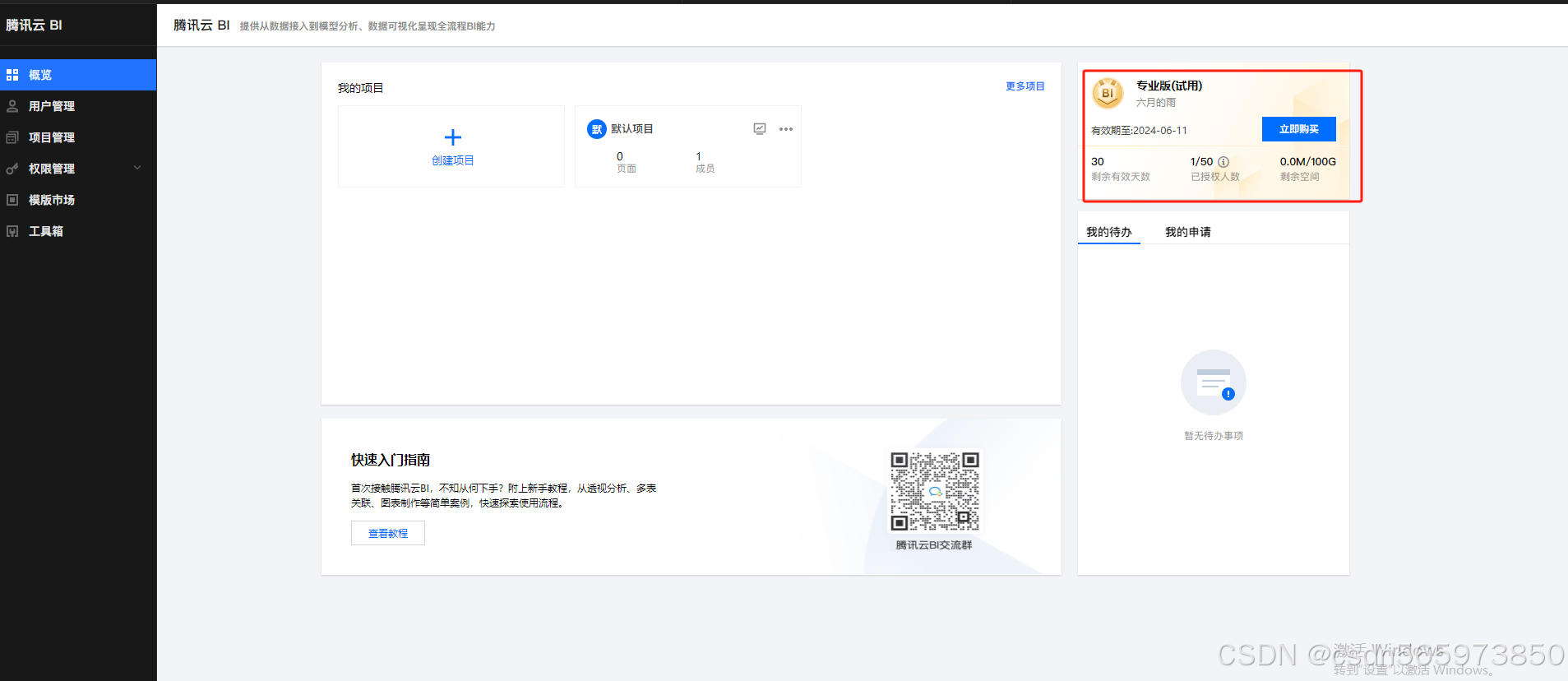Viewport: 1568px width, 681px height.
Task: Click the 六月的雨 account name
Action: point(1156,103)
